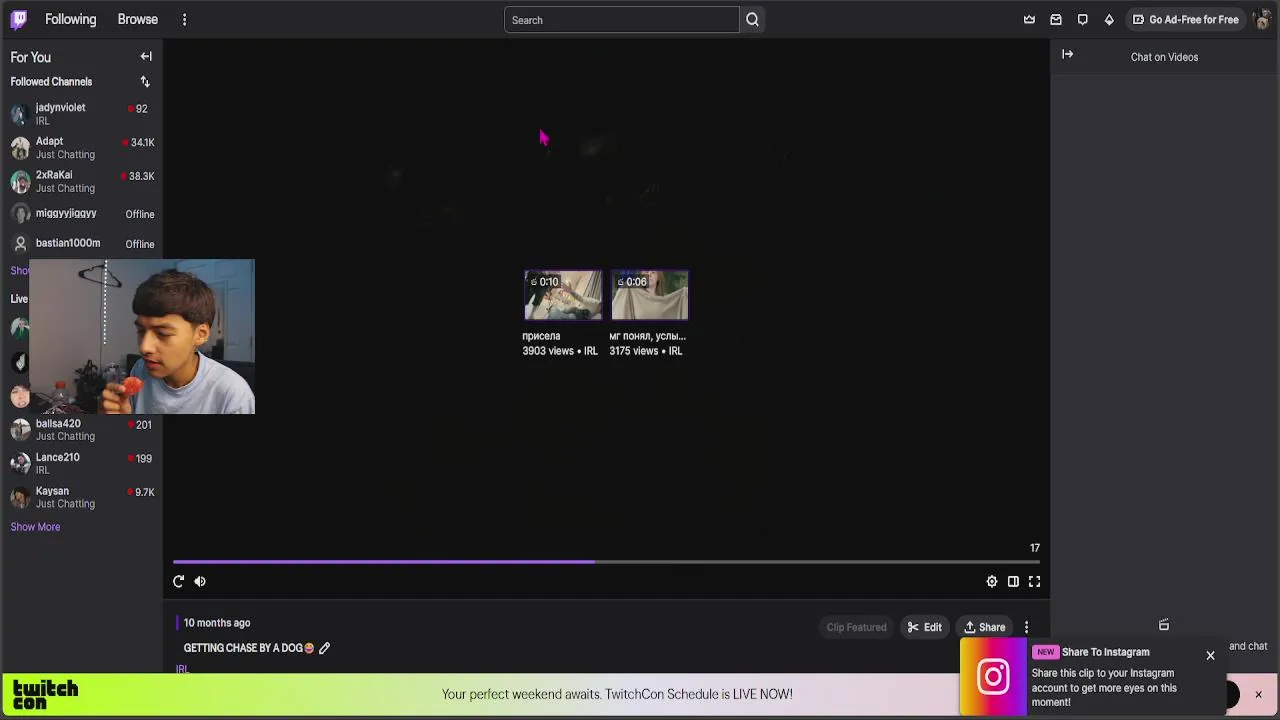The width and height of the screenshot is (1280, 720).
Task: Sort followed channels with arrows icon
Action: click(145, 82)
